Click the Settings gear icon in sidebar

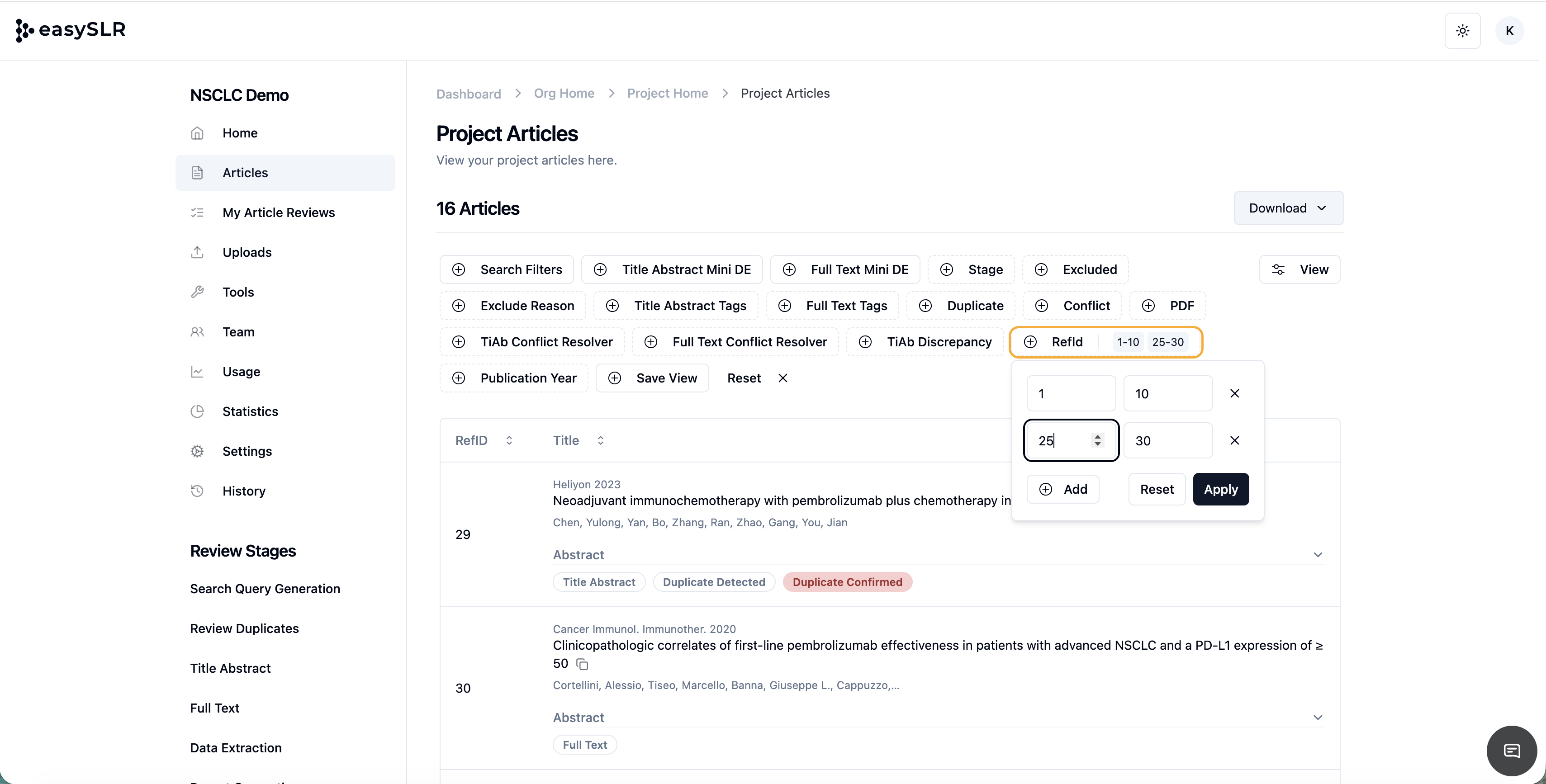pyautogui.click(x=198, y=451)
